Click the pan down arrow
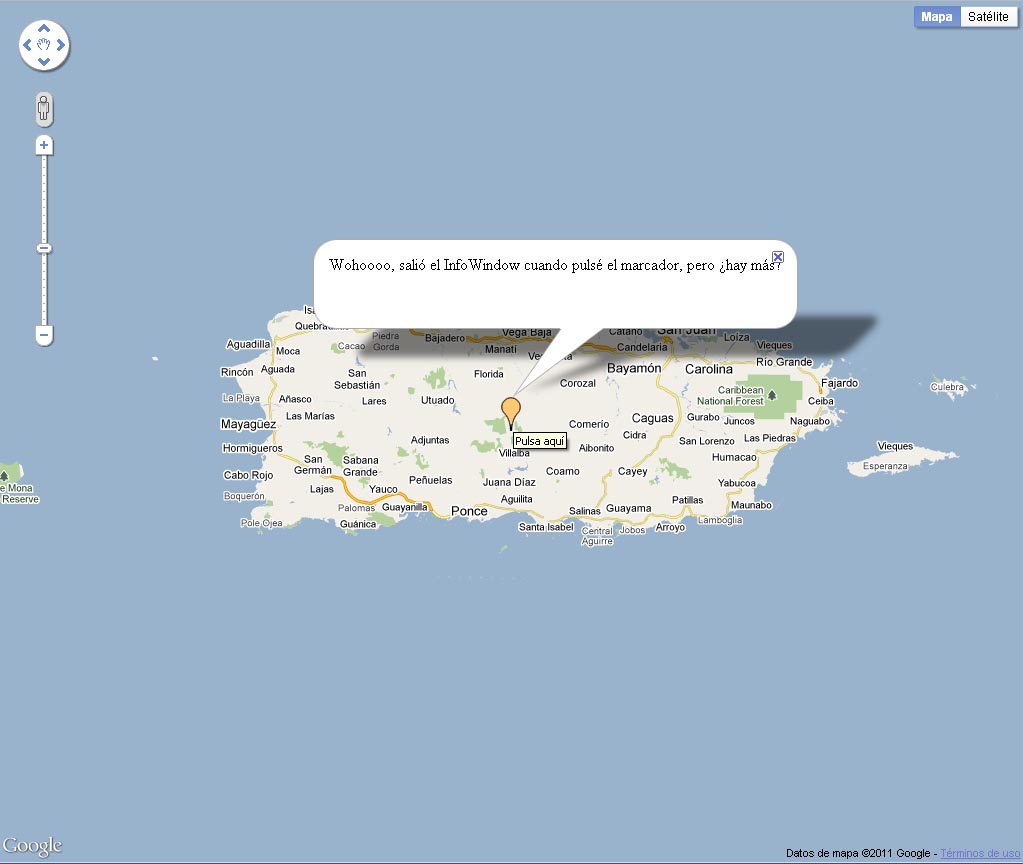 44,62
